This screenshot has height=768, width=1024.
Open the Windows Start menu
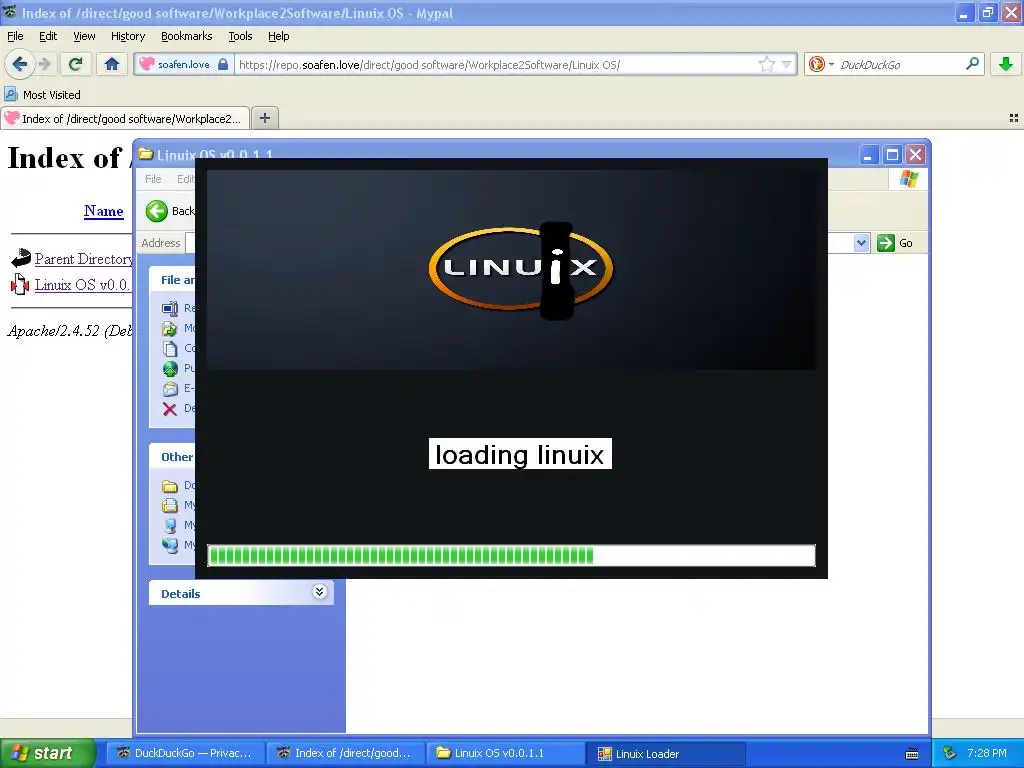46,753
